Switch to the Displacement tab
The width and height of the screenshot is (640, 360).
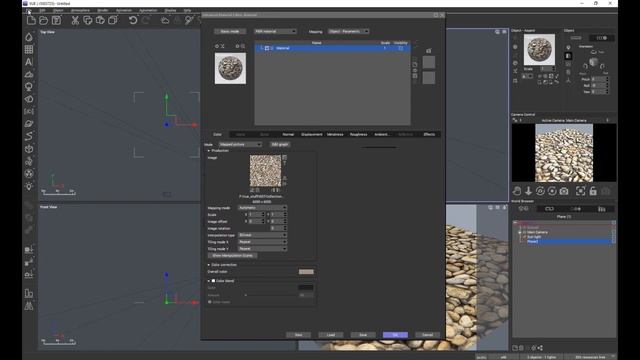click(311, 134)
